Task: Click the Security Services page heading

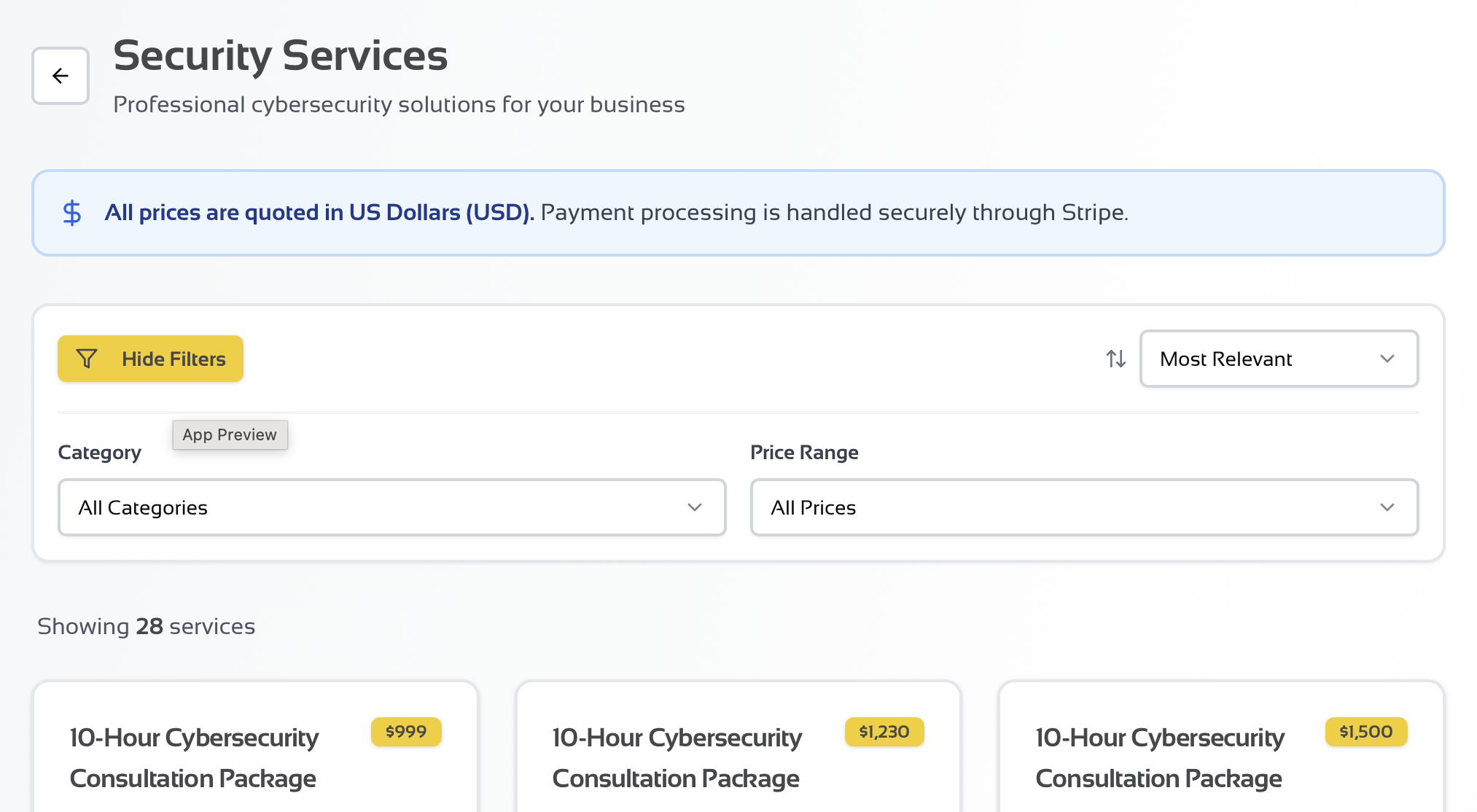Action: click(280, 56)
